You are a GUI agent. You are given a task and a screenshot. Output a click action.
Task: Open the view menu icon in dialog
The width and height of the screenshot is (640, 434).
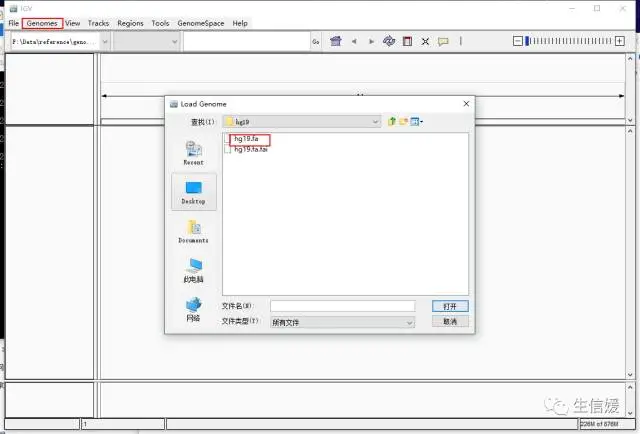coord(417,121)
